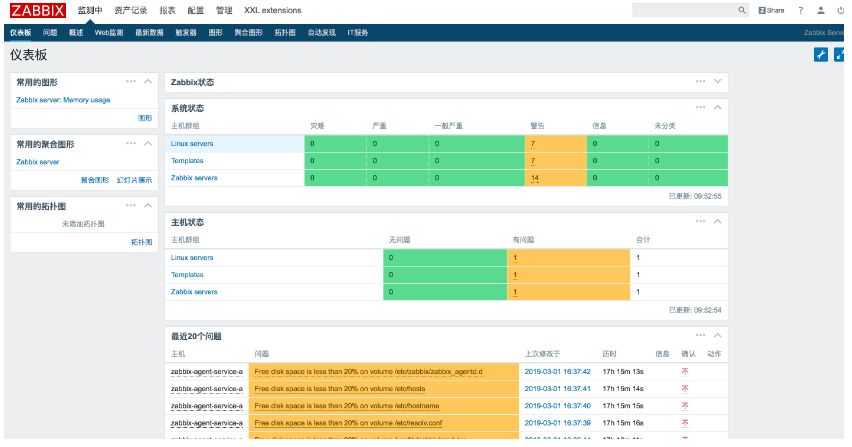852x447 pixels.
Task: Click the fullscreen expand icon
Action: (x=840, y=54)
